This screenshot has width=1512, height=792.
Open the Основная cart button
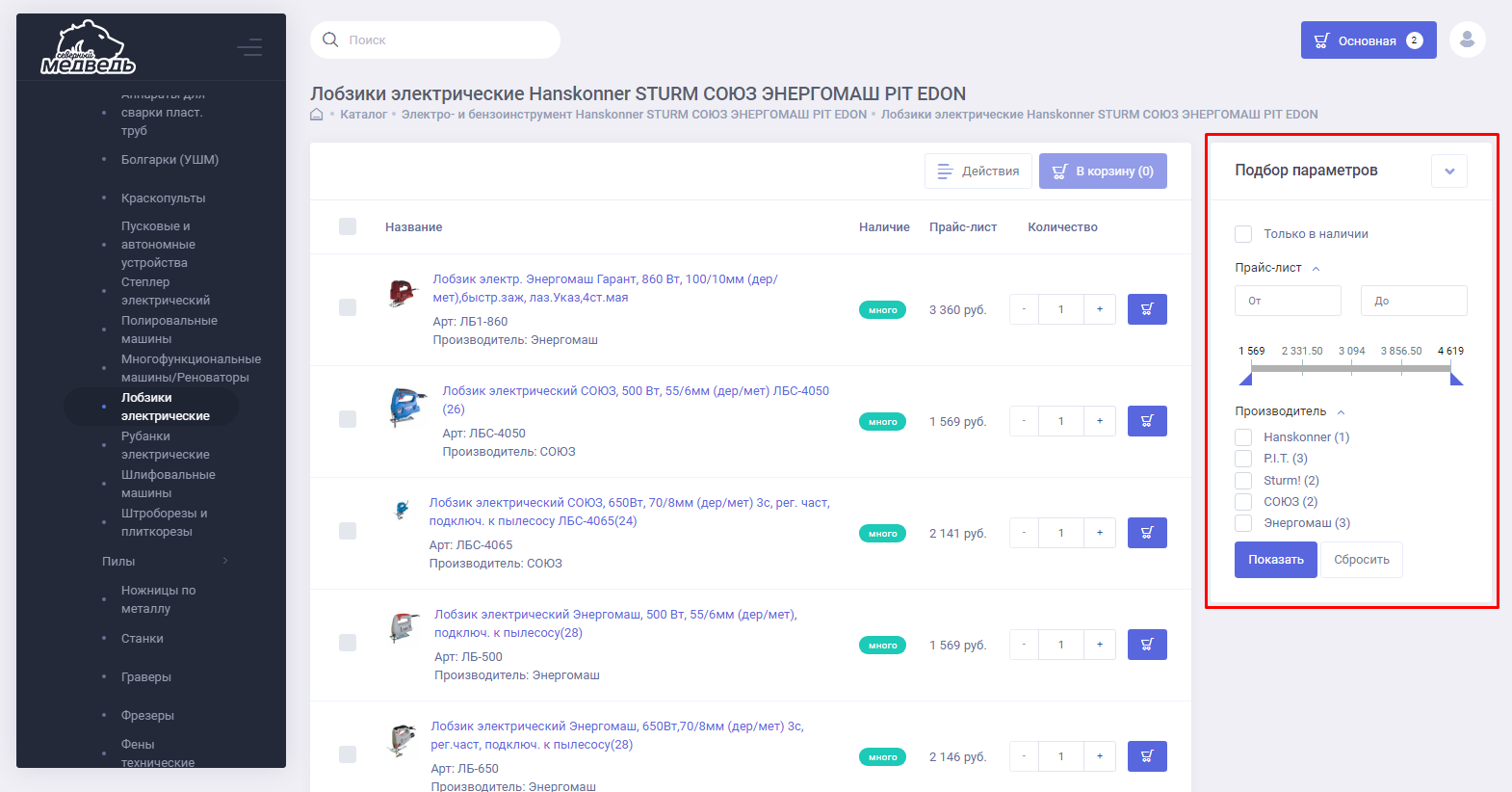(x=1369, y=40)
